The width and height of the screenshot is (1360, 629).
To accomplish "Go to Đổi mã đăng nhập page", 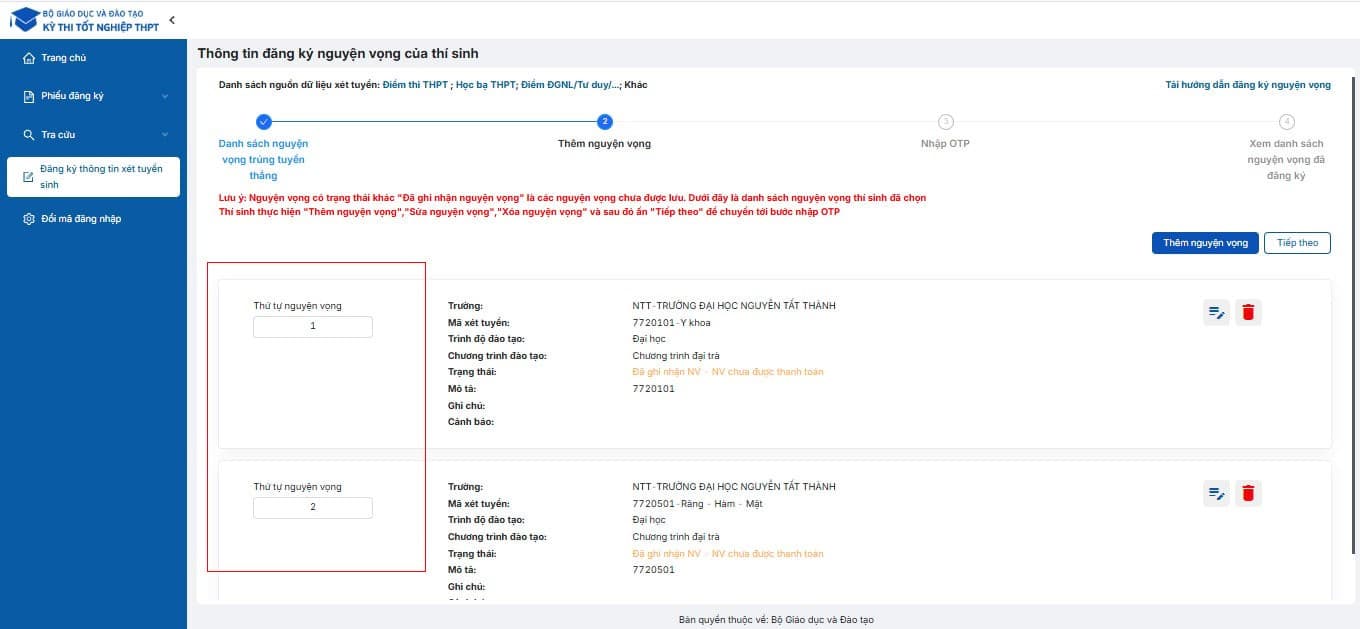I will click(x=81, y=219).
